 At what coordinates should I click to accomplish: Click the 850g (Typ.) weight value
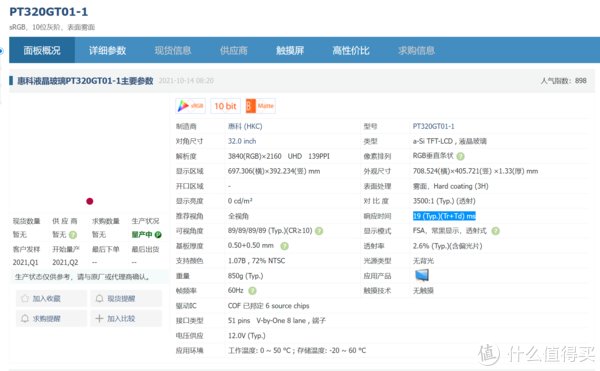pos(245,276)
